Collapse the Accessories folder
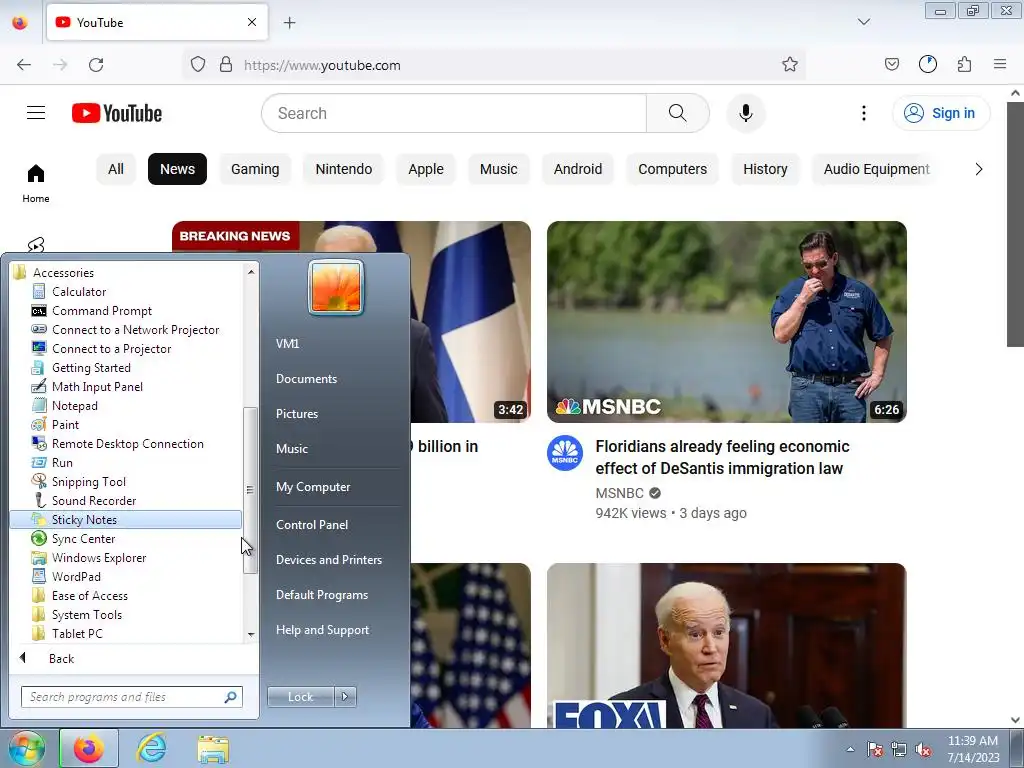 tap(63, 273)
